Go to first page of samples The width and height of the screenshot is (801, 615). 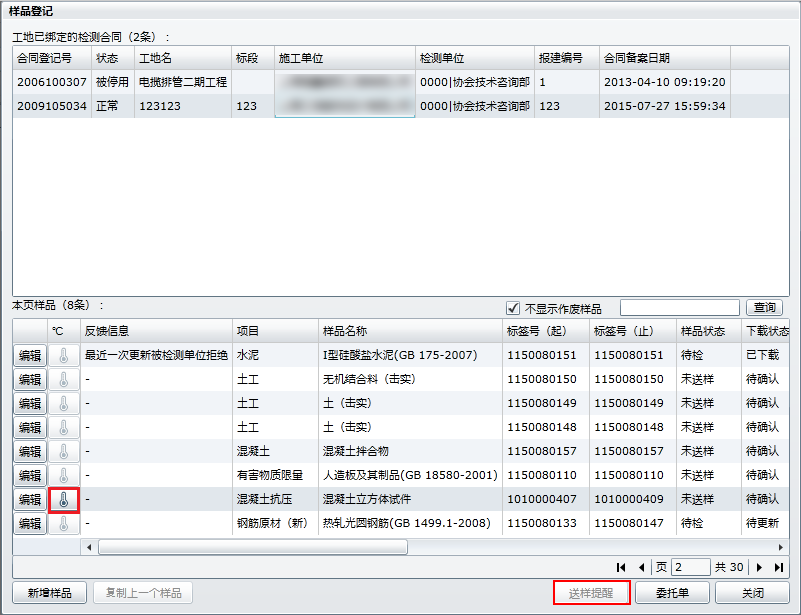pyautogui.click(x=622, y=568)
